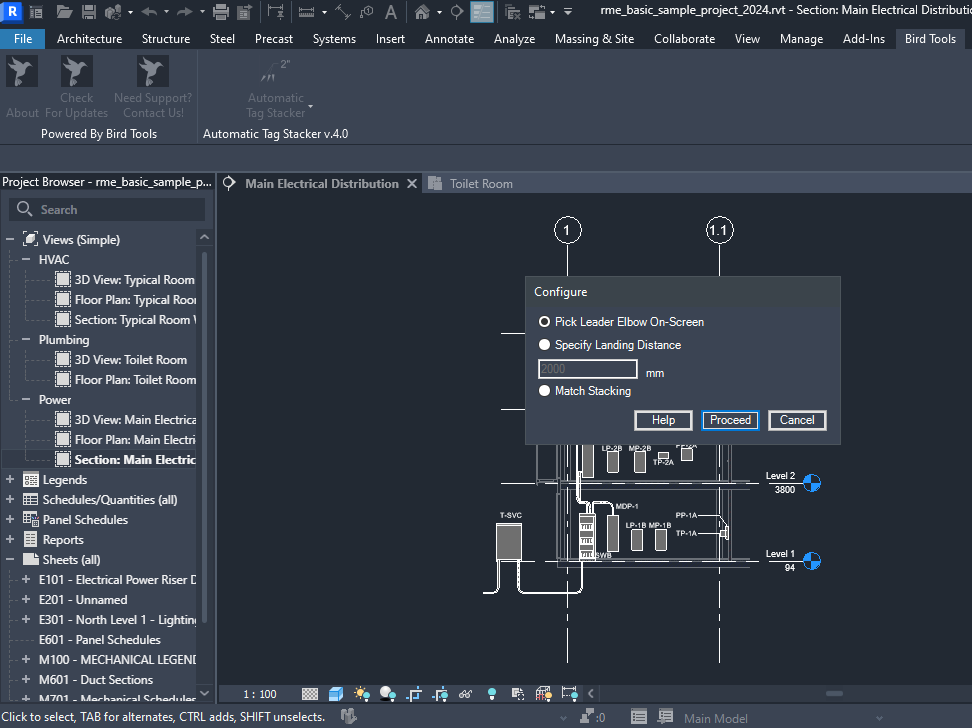Open the Annotate ribbon tab
The image size is (972, 728).
[x=449, y=39]
